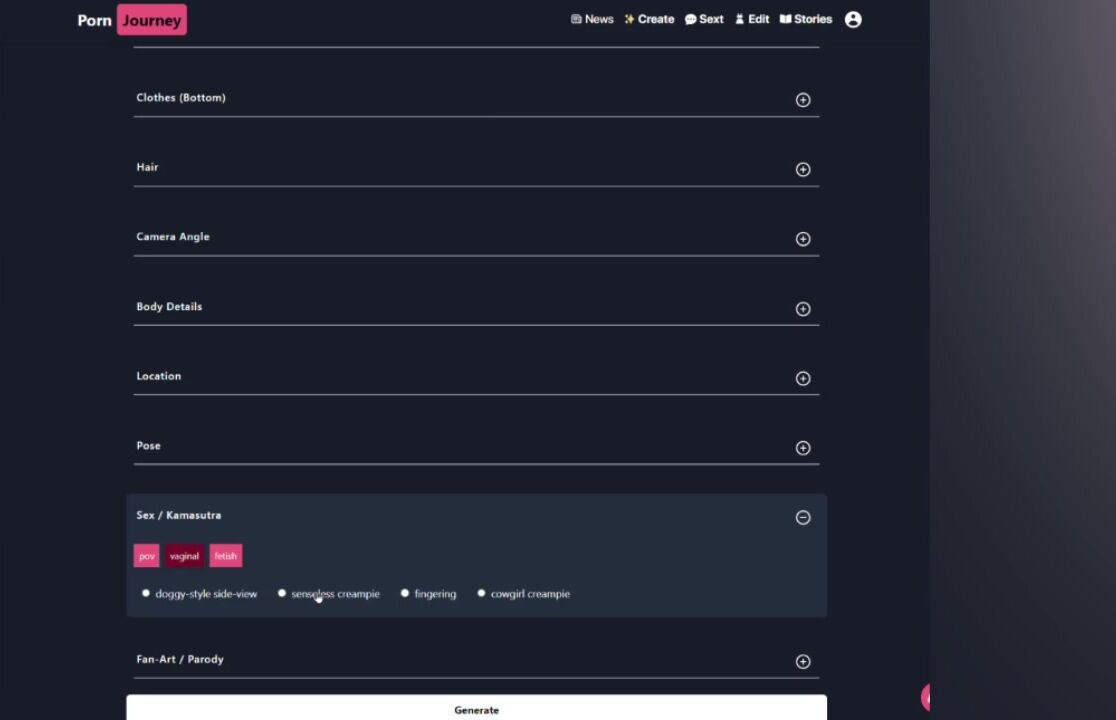Click the Journey logo badge
The width and height of the screenshot is (1116, 720).
151,20
